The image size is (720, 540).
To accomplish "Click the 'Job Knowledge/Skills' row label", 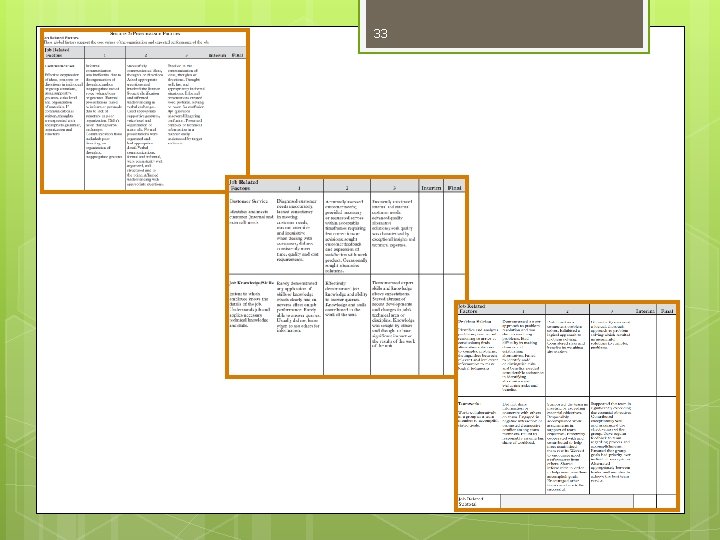I will click(x=252, y=283).
